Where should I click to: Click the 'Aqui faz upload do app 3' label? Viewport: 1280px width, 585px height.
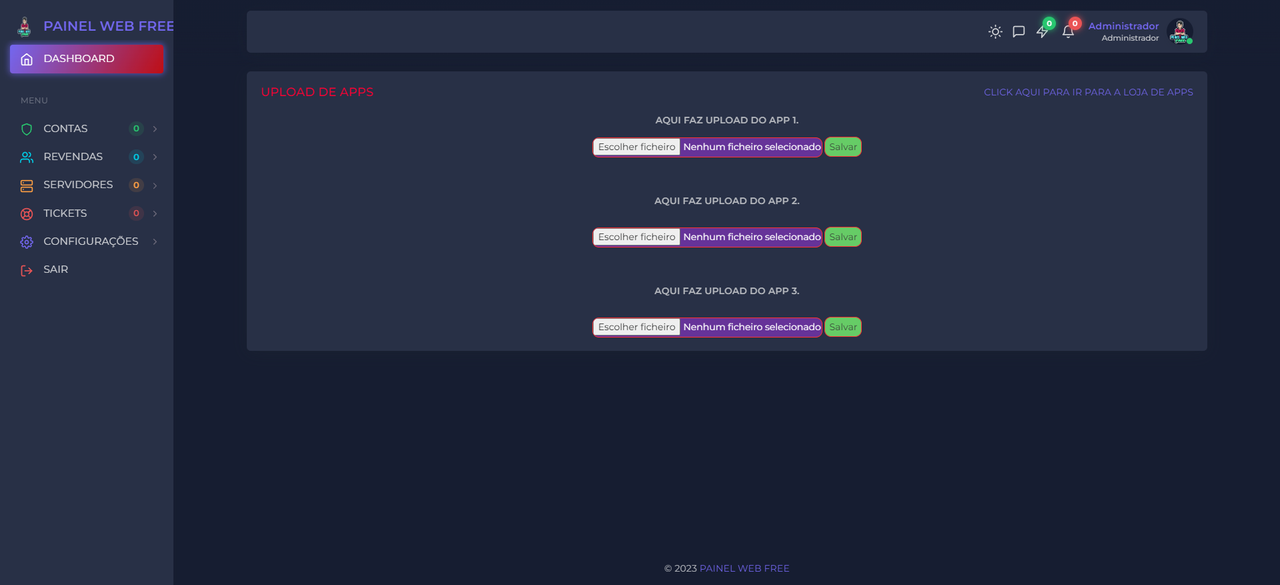(x=727, y=291)
